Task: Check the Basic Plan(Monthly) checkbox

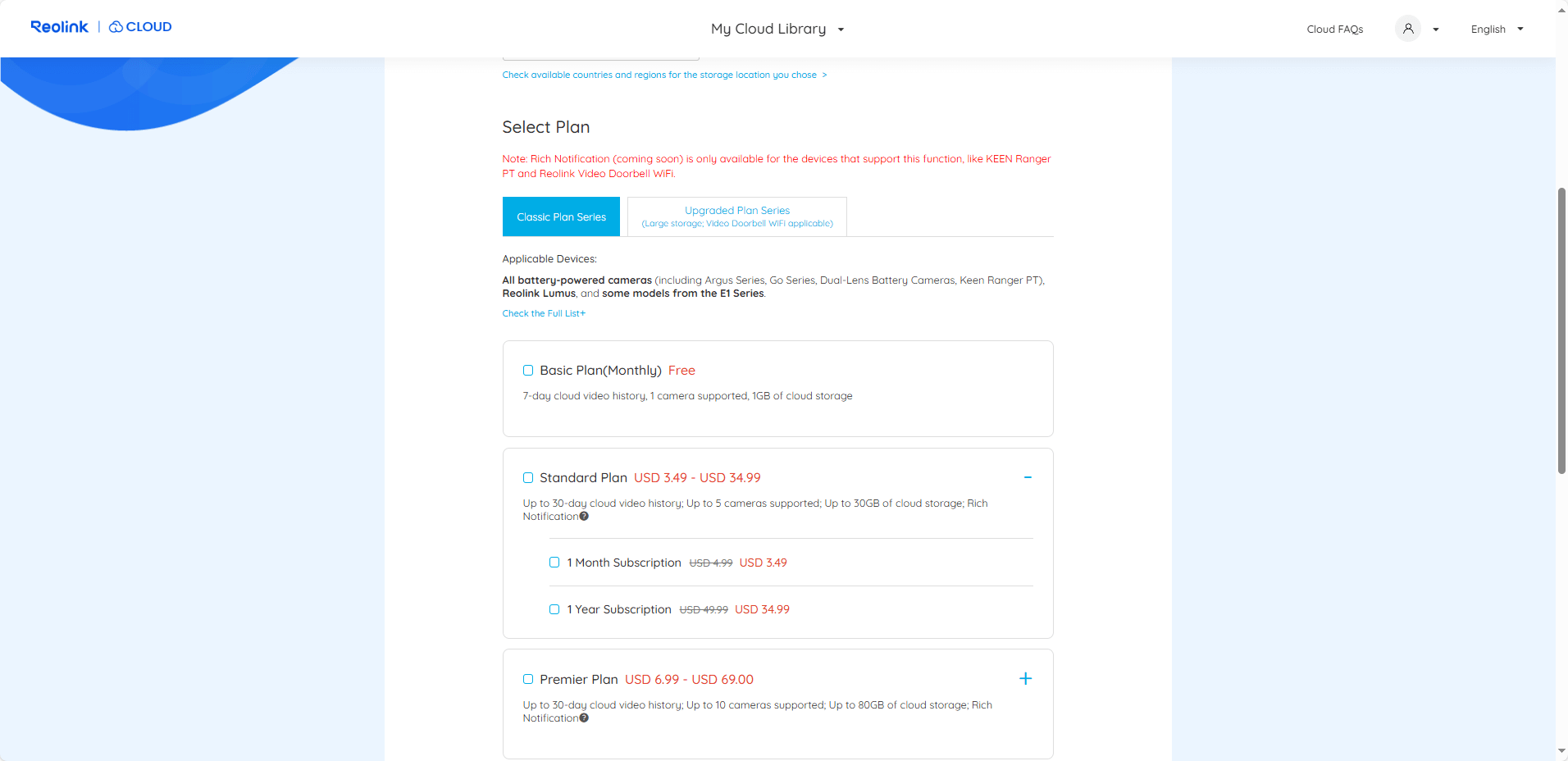Action: pos(528,371)
